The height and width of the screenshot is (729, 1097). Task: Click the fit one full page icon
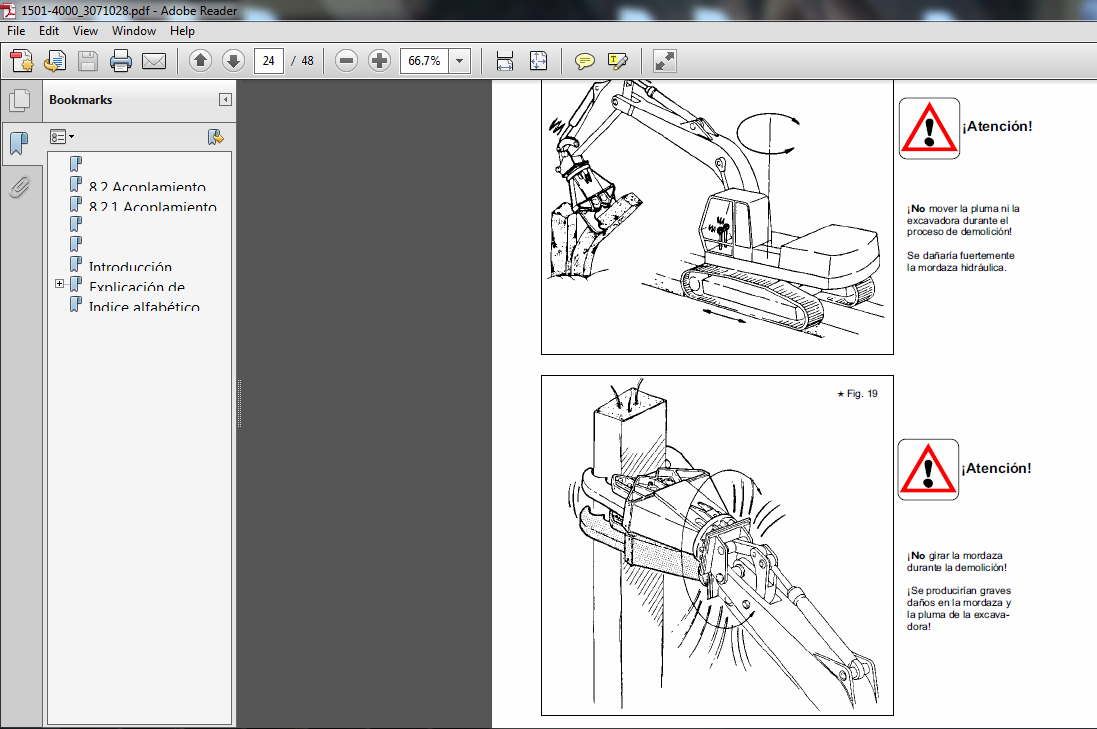[x=538, y=61]
